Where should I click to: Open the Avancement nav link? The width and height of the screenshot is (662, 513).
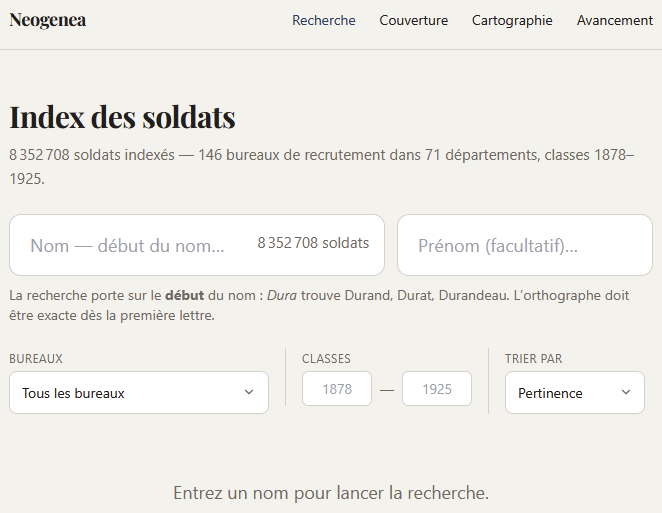pyautogui.click(x=615, y=20)
